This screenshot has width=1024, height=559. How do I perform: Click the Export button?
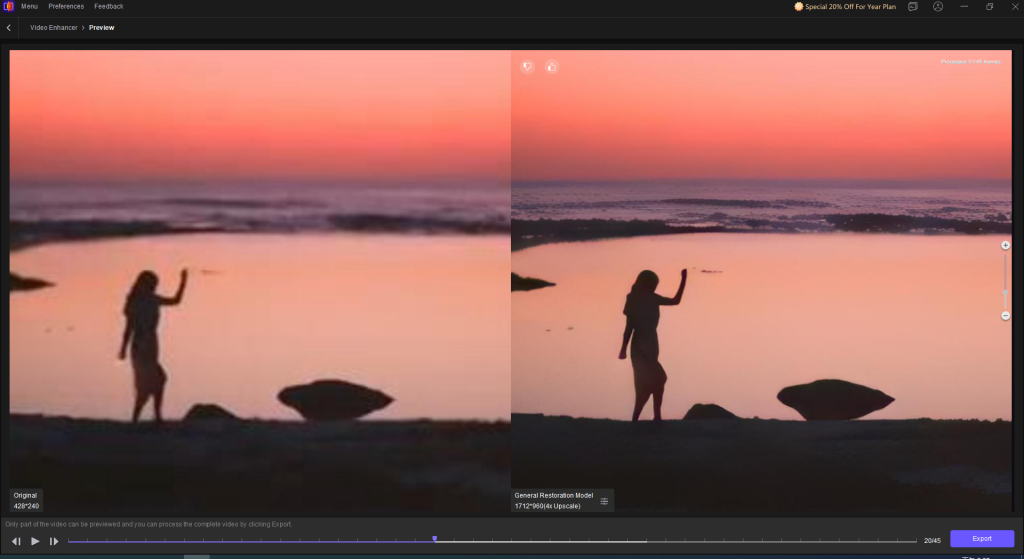click(x=982, y=539)
